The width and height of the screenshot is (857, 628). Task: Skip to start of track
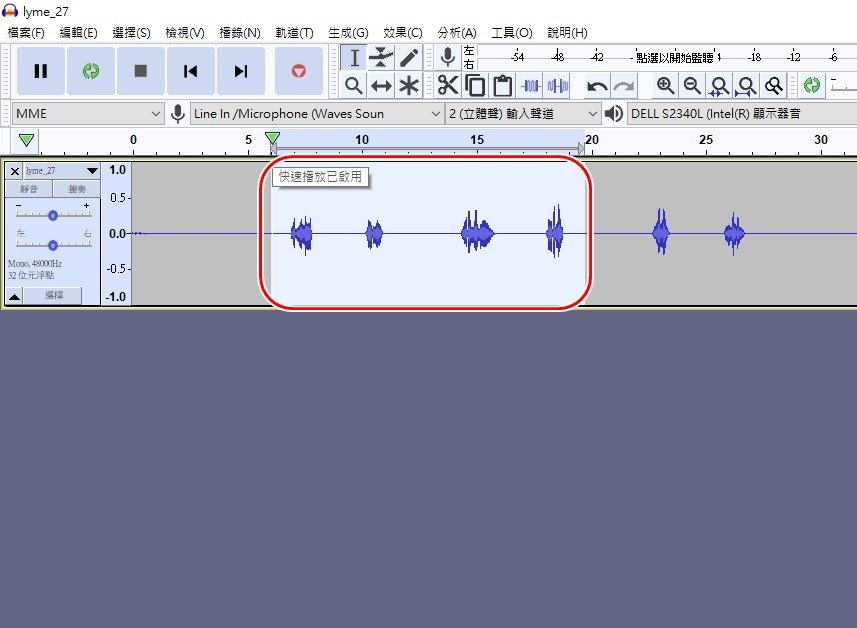pos(191,71)
